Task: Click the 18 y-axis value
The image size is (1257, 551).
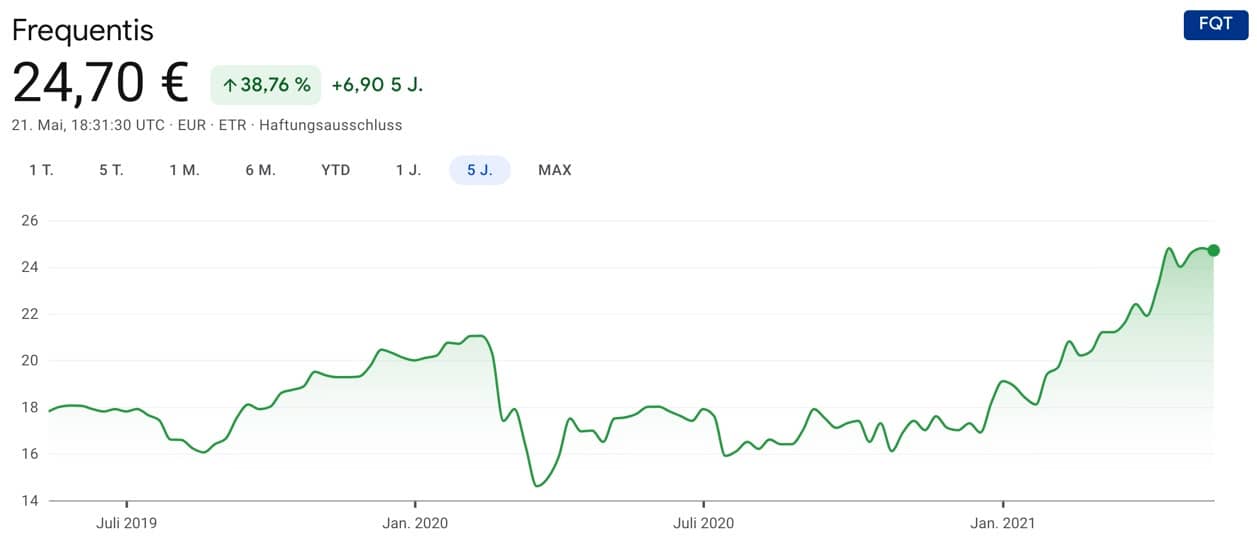Action: pos(29,407)
